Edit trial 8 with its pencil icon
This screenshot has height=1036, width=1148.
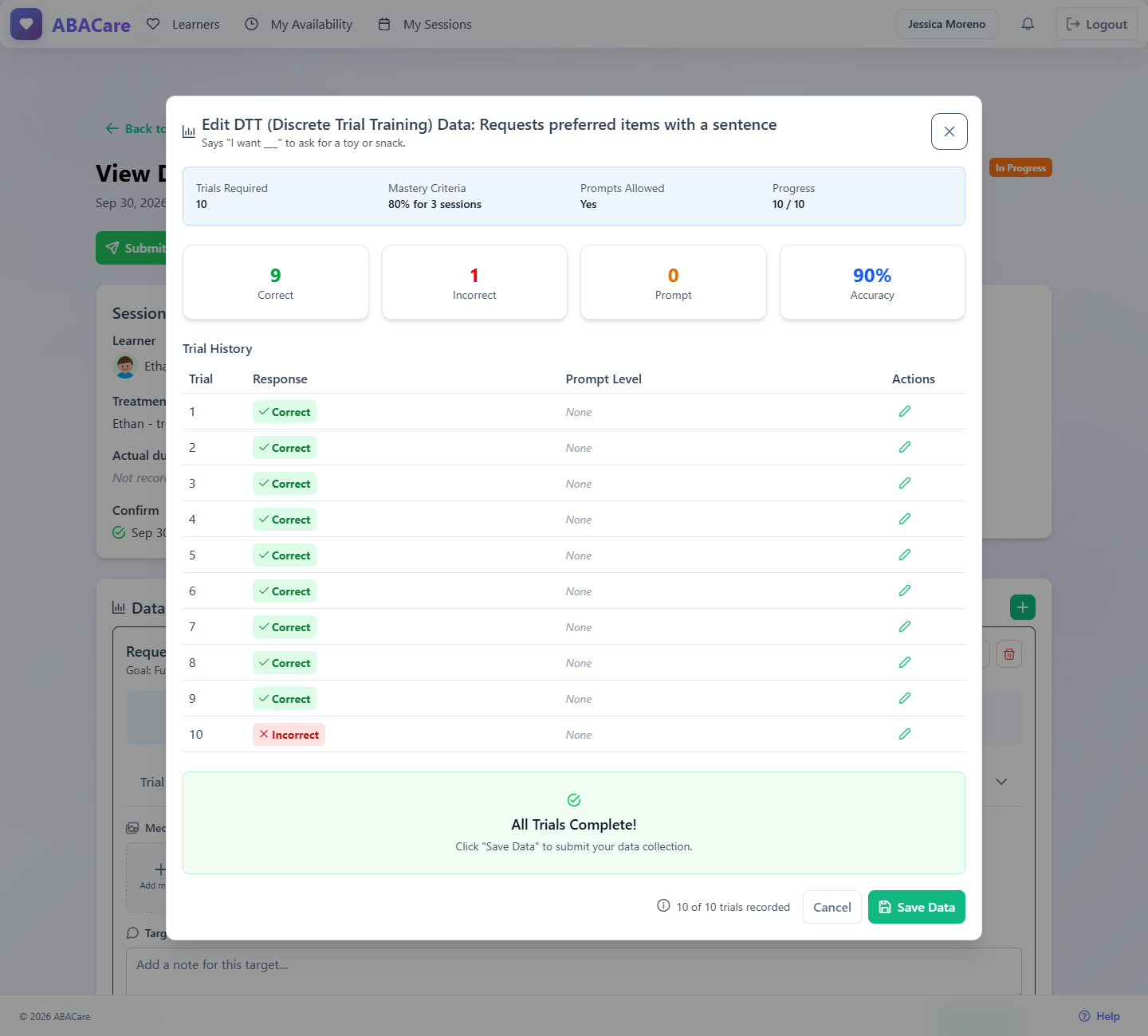[x=904, y=662]
